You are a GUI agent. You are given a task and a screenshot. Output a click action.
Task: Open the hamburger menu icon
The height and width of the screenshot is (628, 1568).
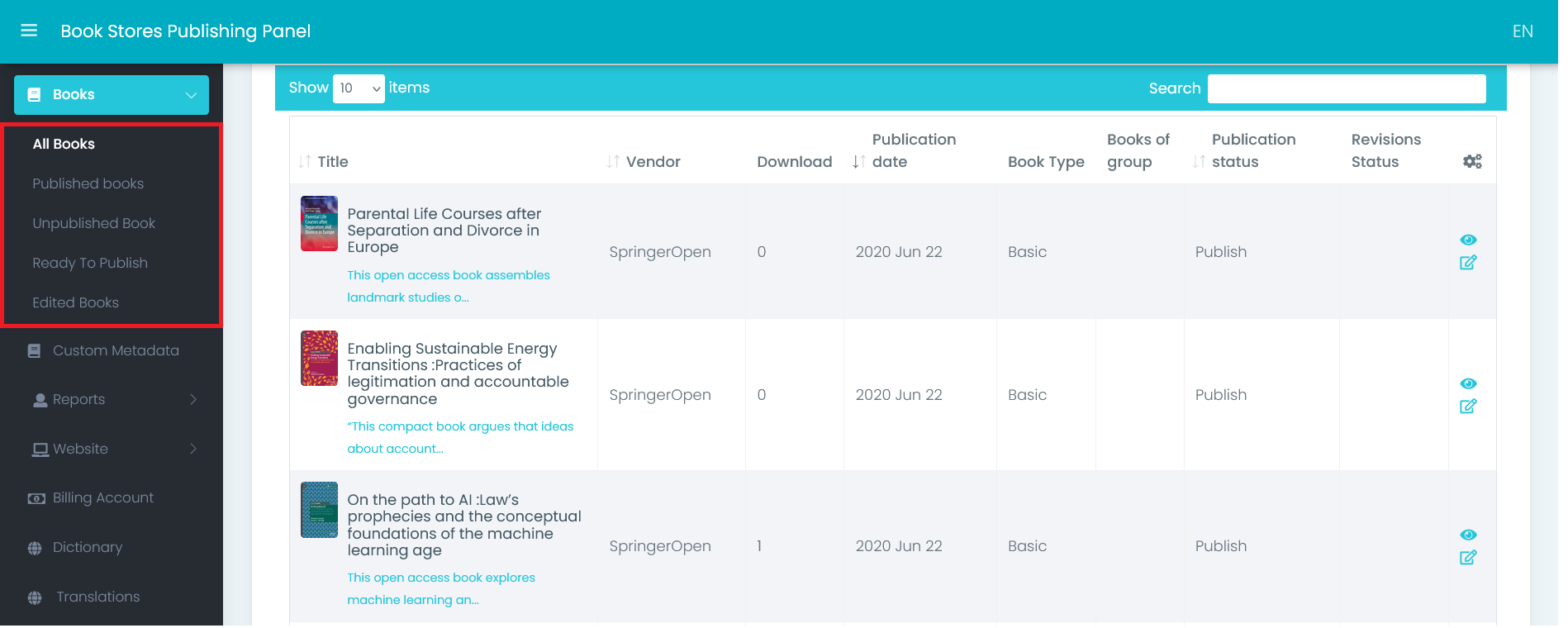(x=29, y=31)
